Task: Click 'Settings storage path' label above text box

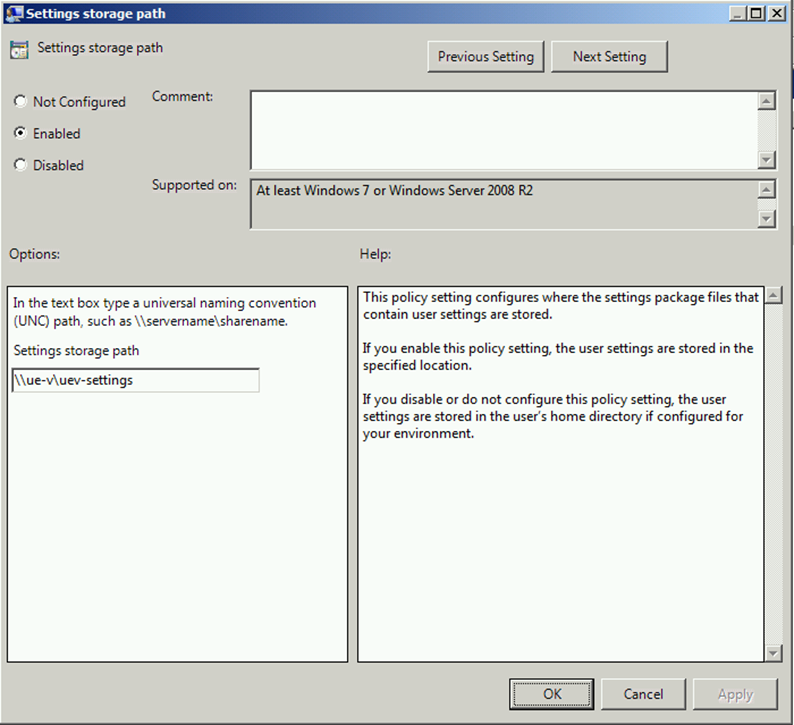Action: pos(76,350)
